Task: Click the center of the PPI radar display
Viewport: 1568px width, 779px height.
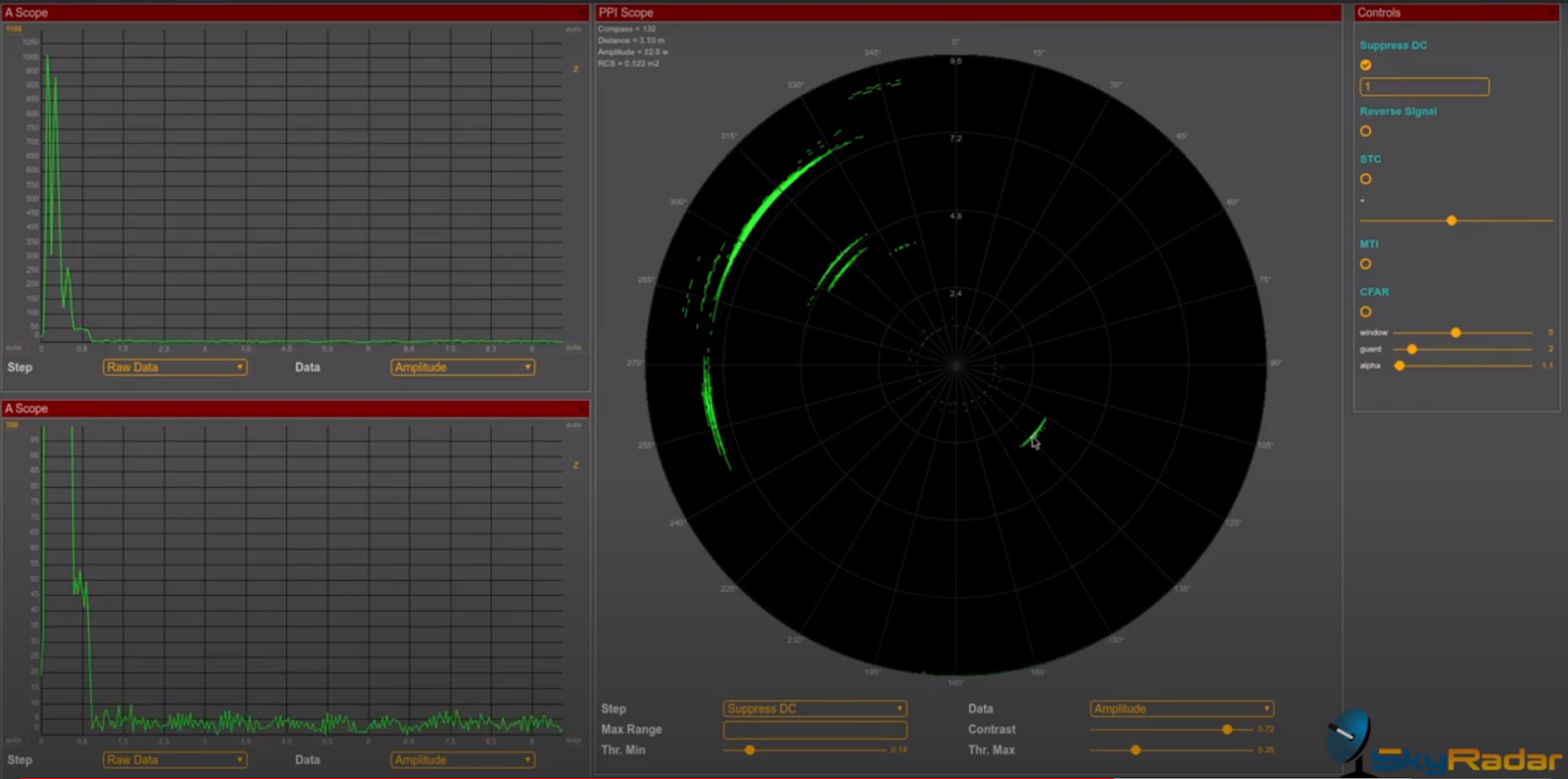Action: tap(955, 365)
